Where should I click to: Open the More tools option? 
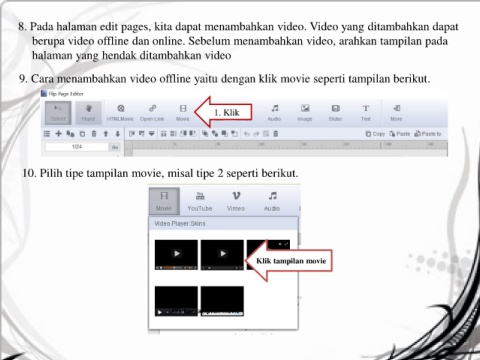point(396,113)
